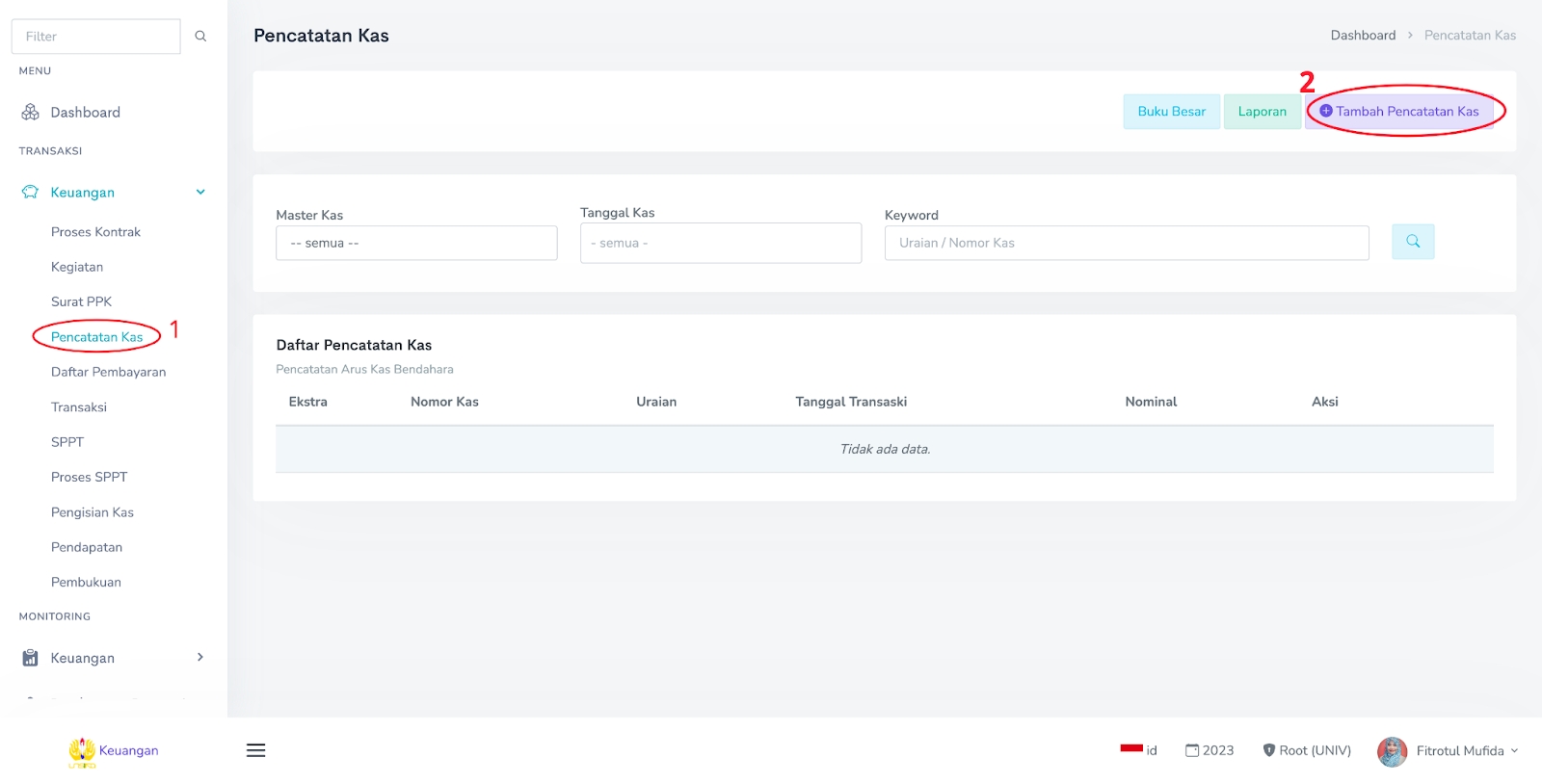Viewport: 1542px width, 784px height.
Task: Click the Dashboard icon in the sidebar
Action: 30,113
